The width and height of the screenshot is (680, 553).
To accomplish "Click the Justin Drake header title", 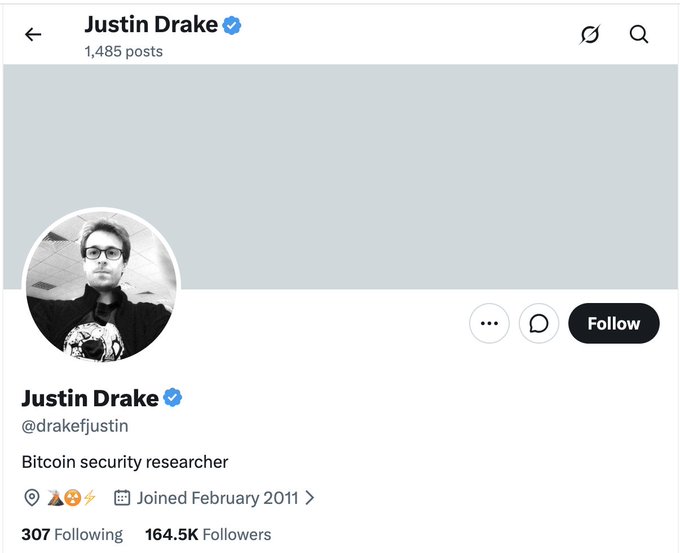I will click(x=151, y=24).
